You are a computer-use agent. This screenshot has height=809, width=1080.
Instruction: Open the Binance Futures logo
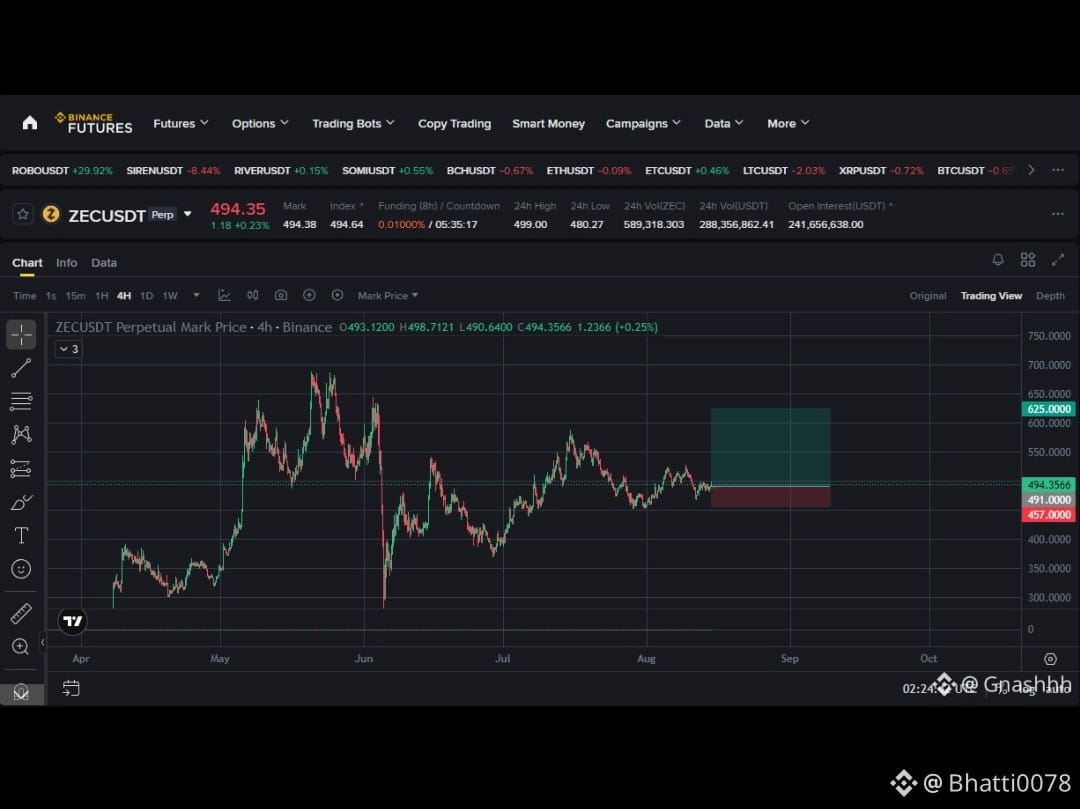pos(94,123)
